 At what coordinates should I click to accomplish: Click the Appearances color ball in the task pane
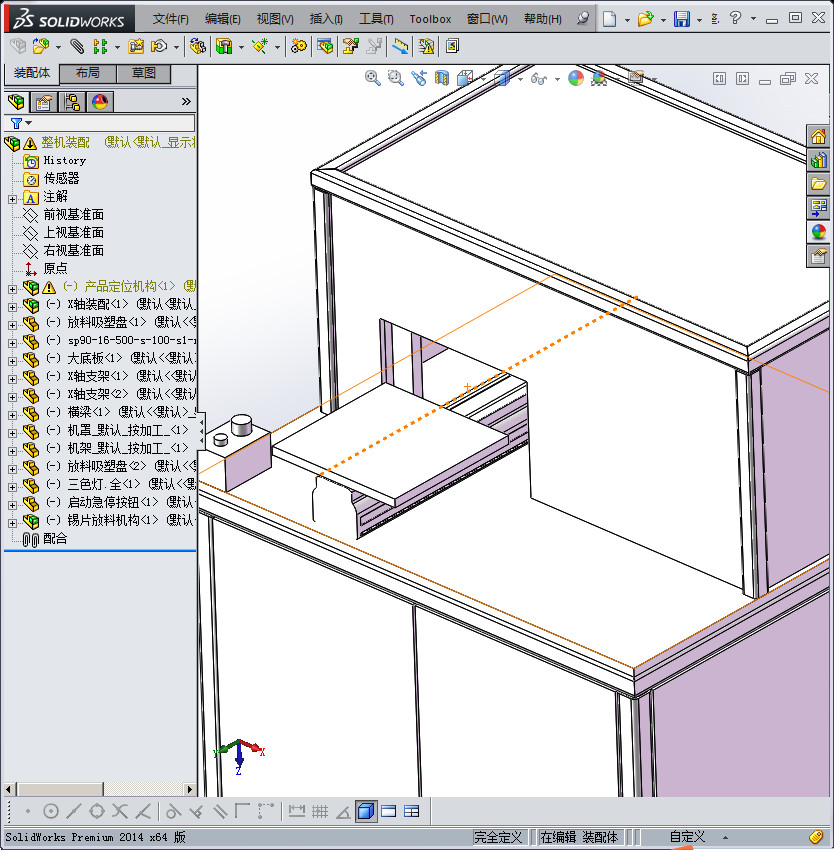(818, 231)
